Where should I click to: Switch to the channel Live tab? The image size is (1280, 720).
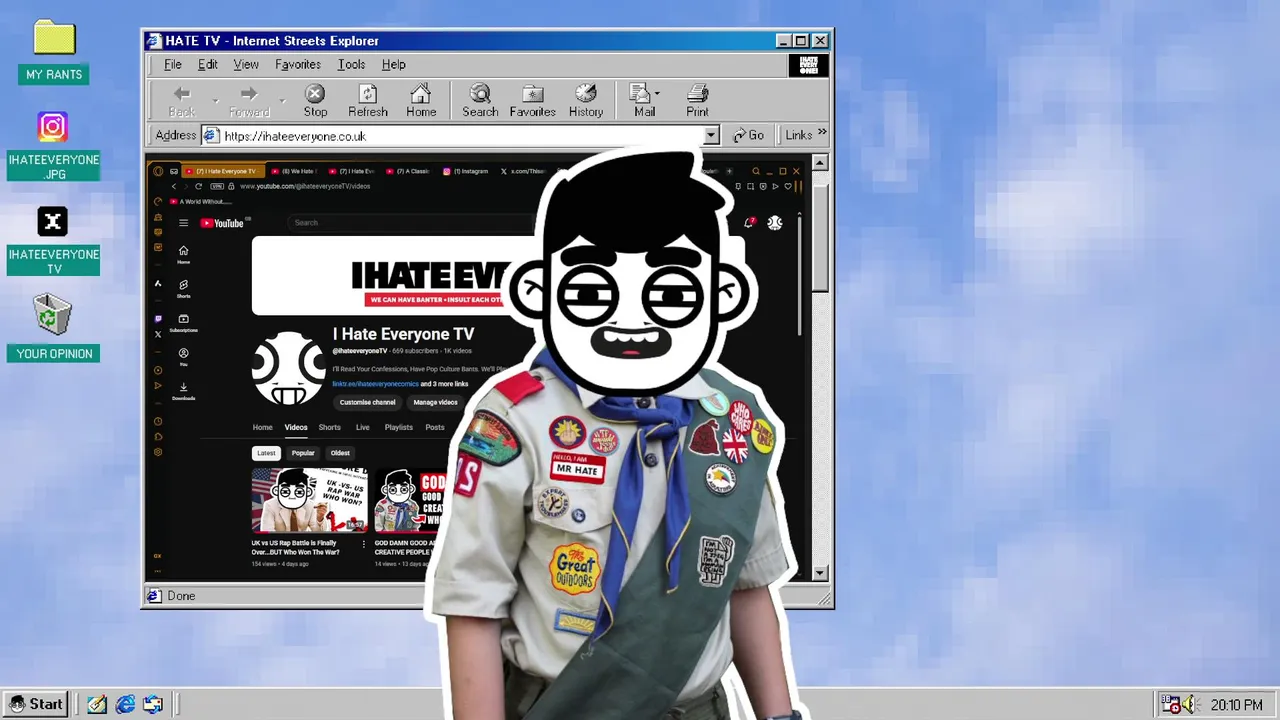point(363,427)
